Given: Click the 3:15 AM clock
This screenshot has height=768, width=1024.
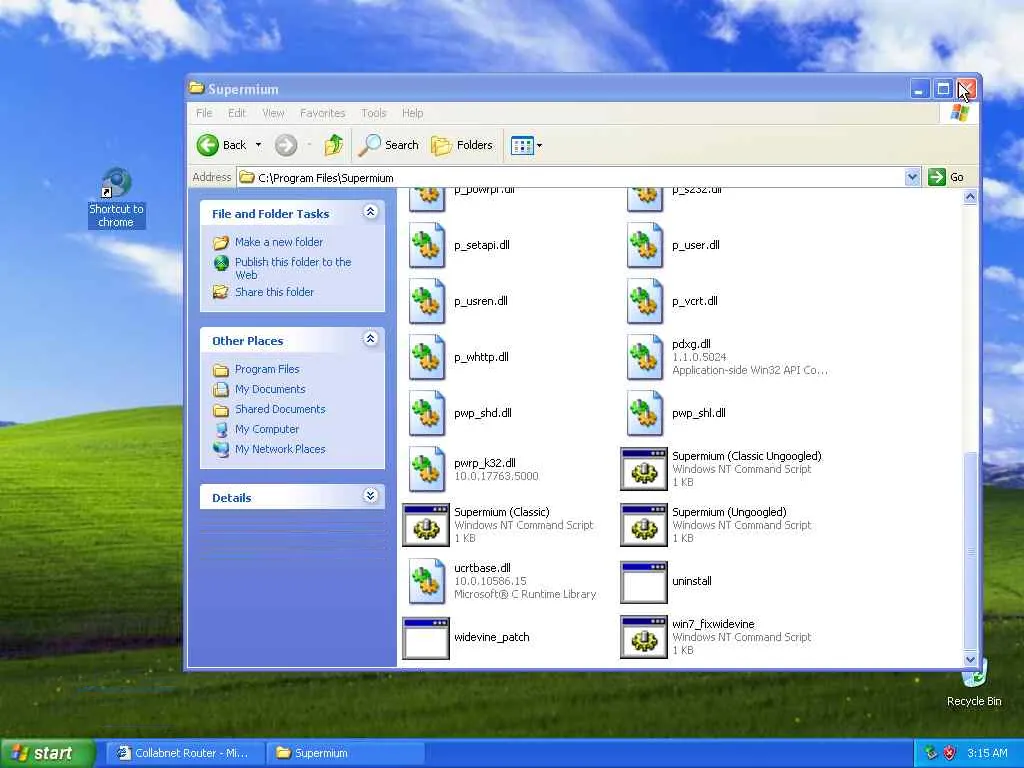Looking at the screenshot, I should coord(987,753).
